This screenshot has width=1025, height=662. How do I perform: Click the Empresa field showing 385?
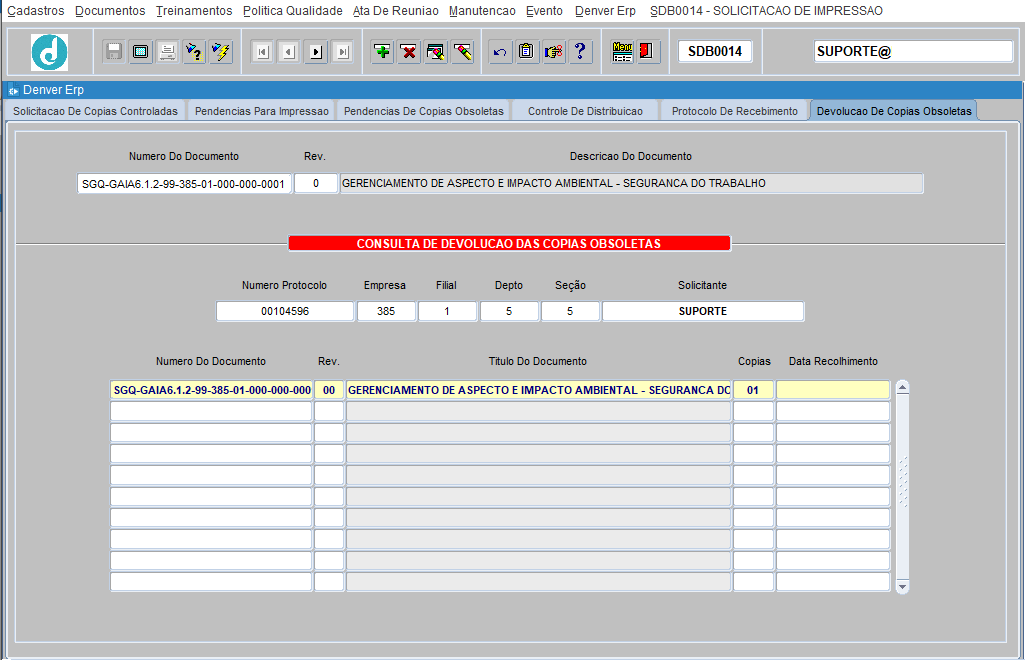[386, 311]
